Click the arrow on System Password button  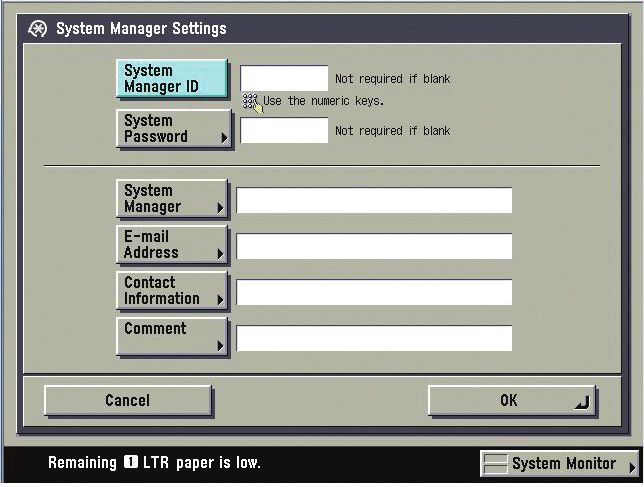tap(224, 138)
